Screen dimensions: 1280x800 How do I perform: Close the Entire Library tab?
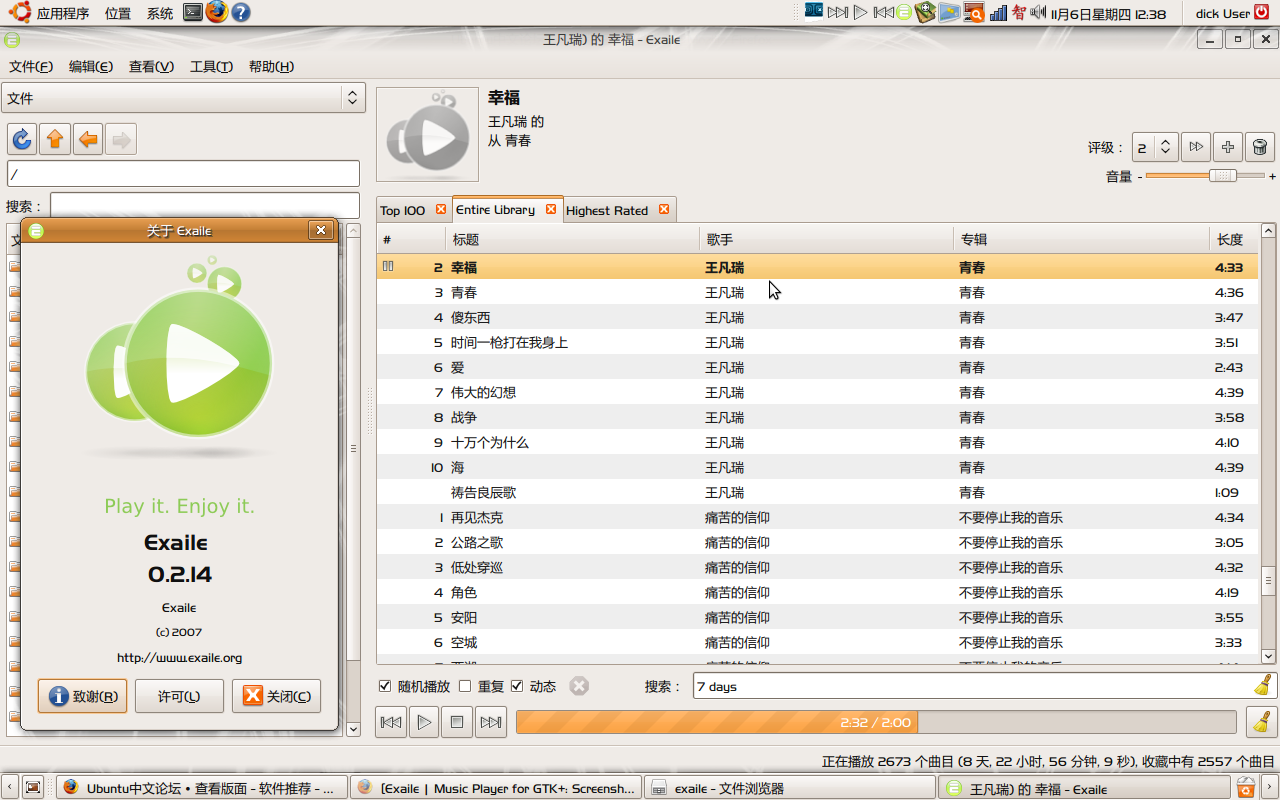pyautogui.click(x=551, y=209)
